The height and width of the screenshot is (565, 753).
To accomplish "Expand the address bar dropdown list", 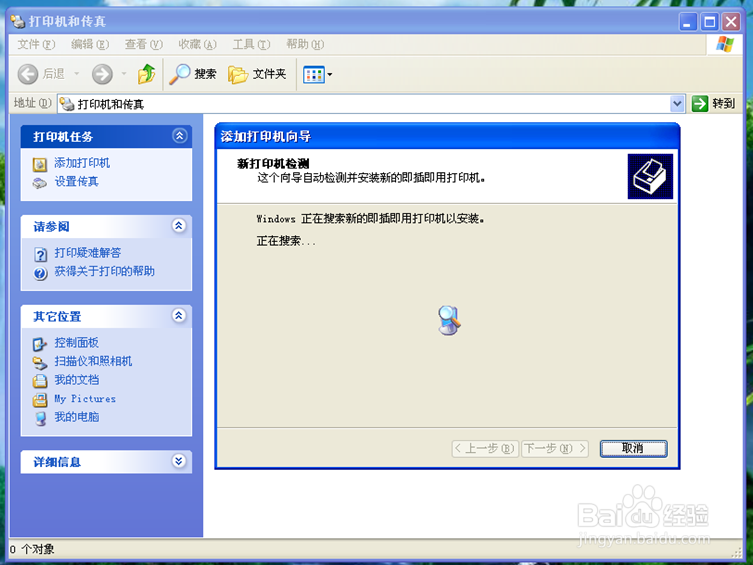I will click(x=677, y=103).
